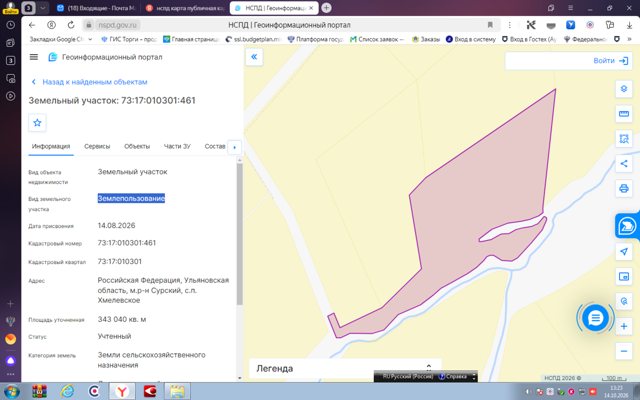Switch to the Состав tab
The height and width of the screenshot is (400, 640).
(215, 146)
